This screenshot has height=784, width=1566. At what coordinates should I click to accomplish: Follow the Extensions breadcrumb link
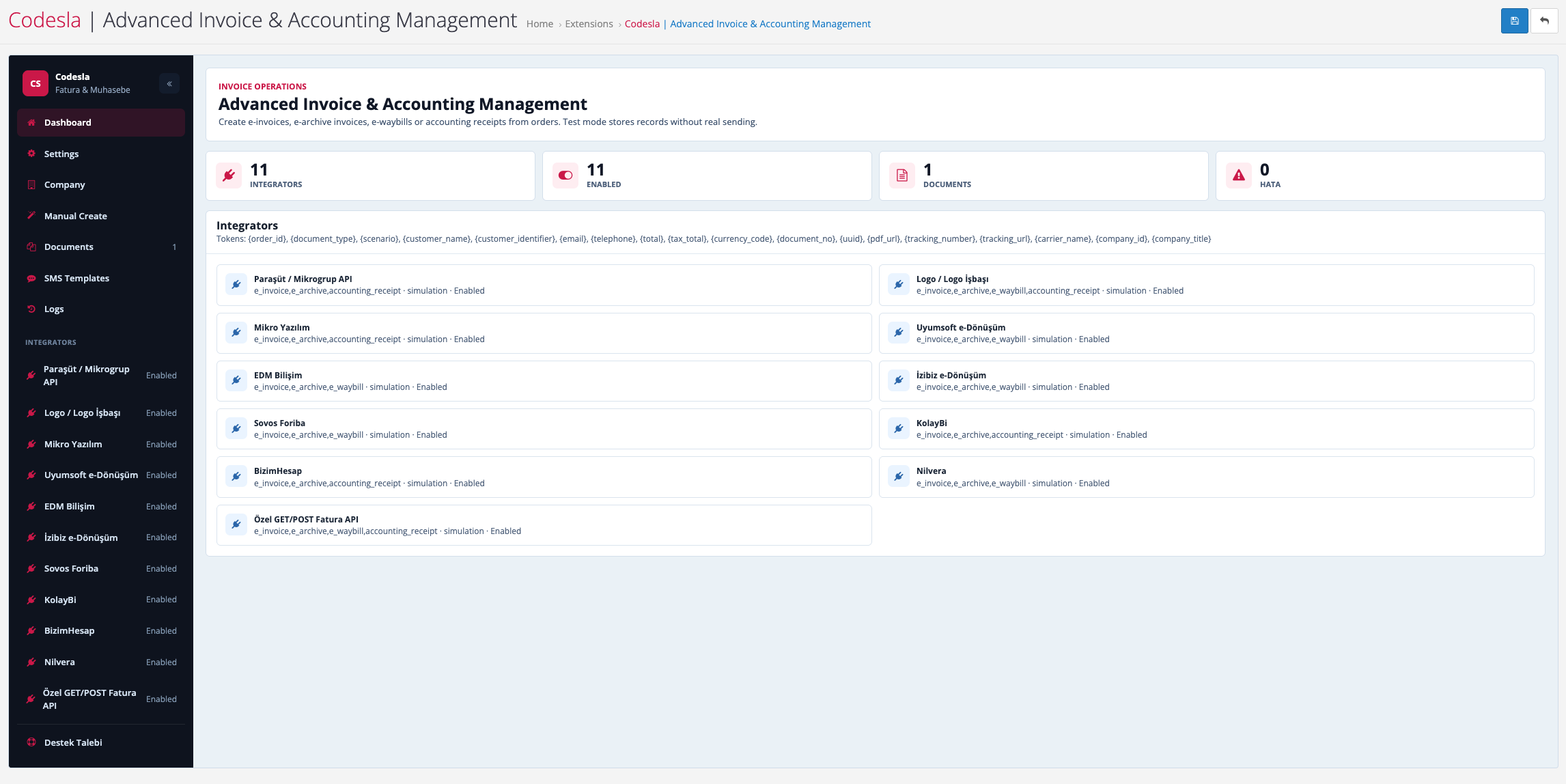coord(589,24)
